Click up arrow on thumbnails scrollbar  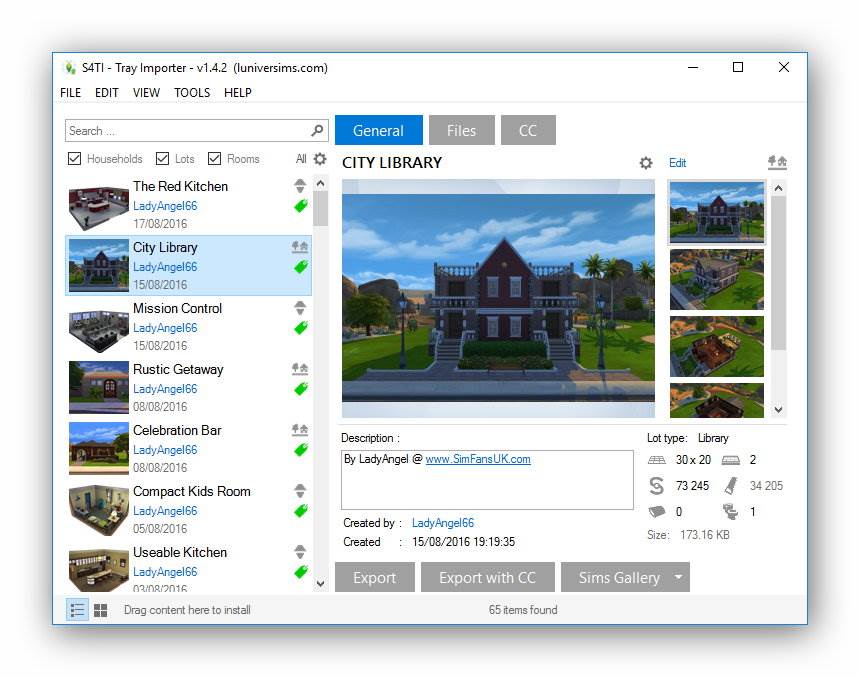[778, 188]
